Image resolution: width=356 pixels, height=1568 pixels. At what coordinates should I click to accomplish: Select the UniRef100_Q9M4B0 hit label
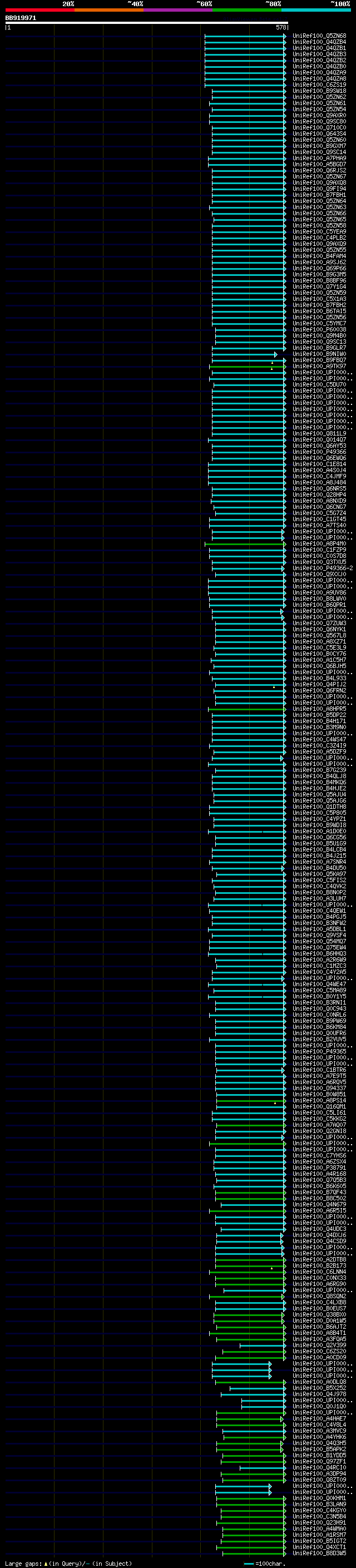point(319,336)
